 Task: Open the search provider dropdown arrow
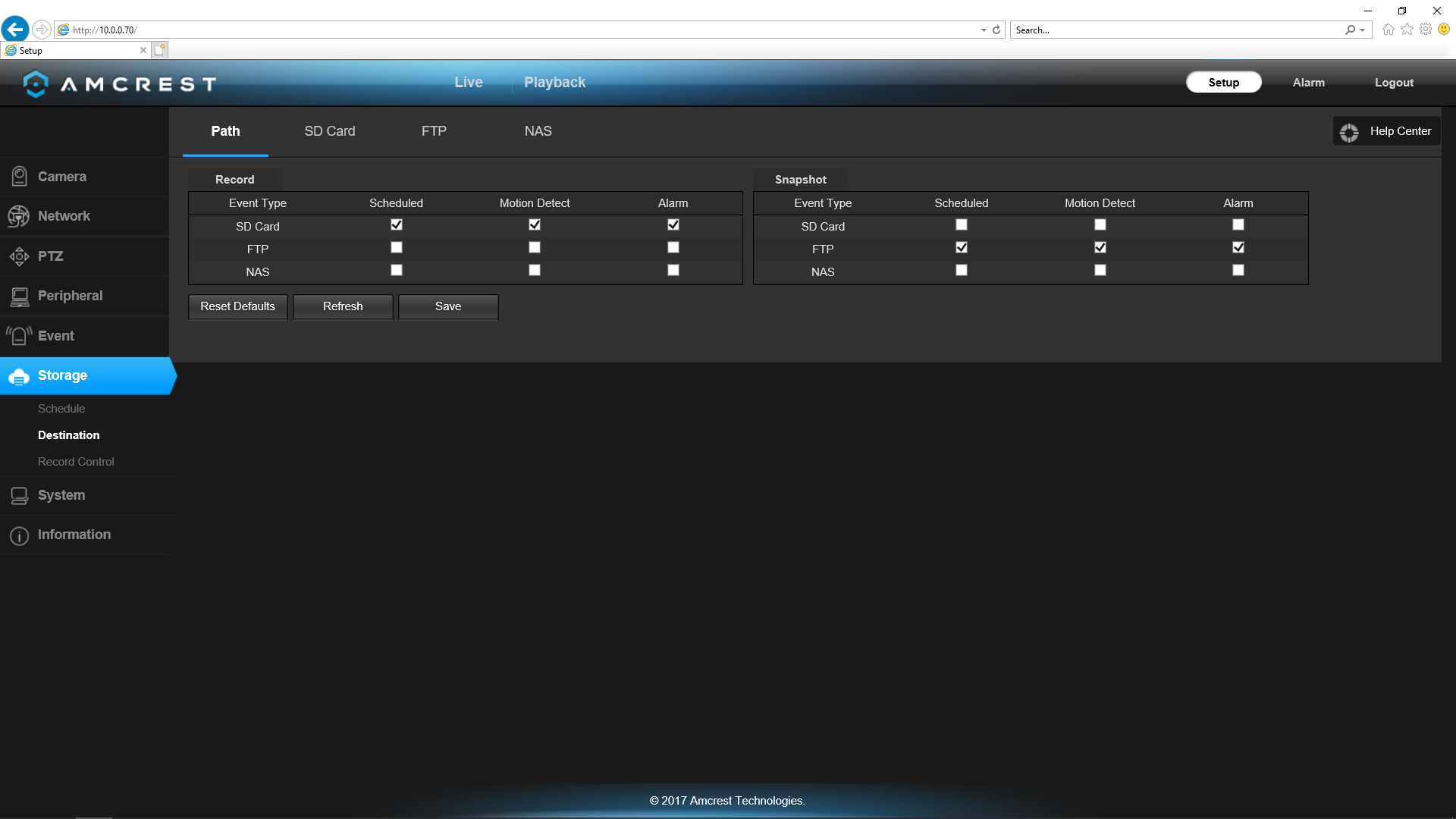pos(1363,30)
